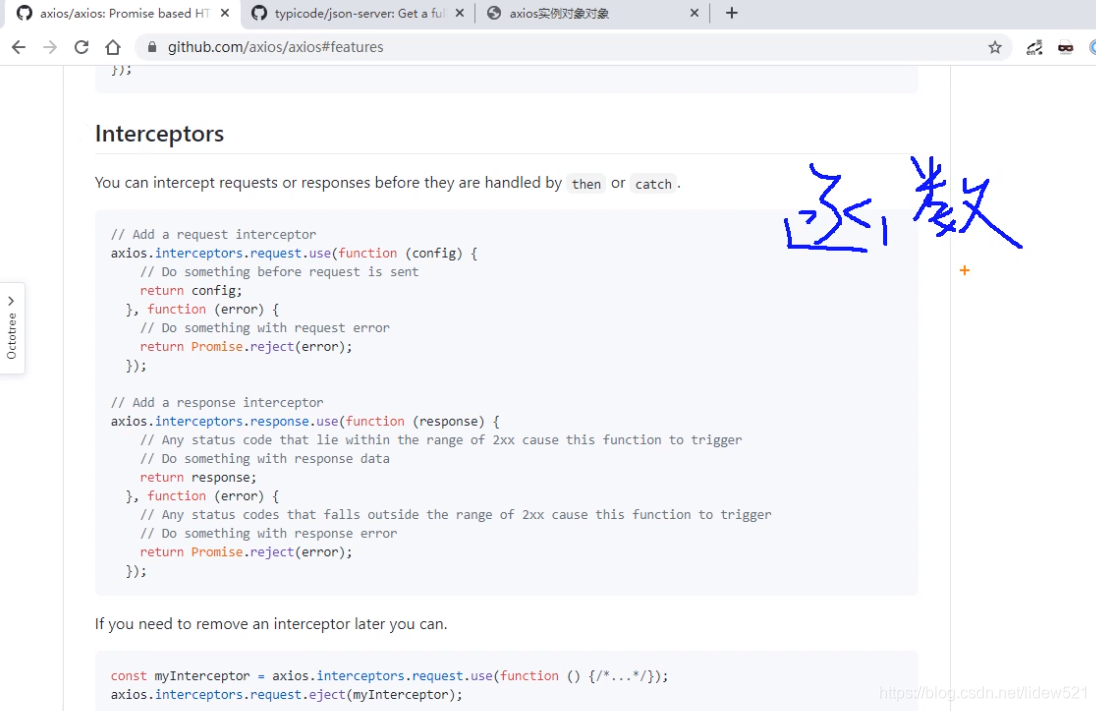Reload the current GitHub page
This screenshot has width=1096, height=711.
(81, 47)
